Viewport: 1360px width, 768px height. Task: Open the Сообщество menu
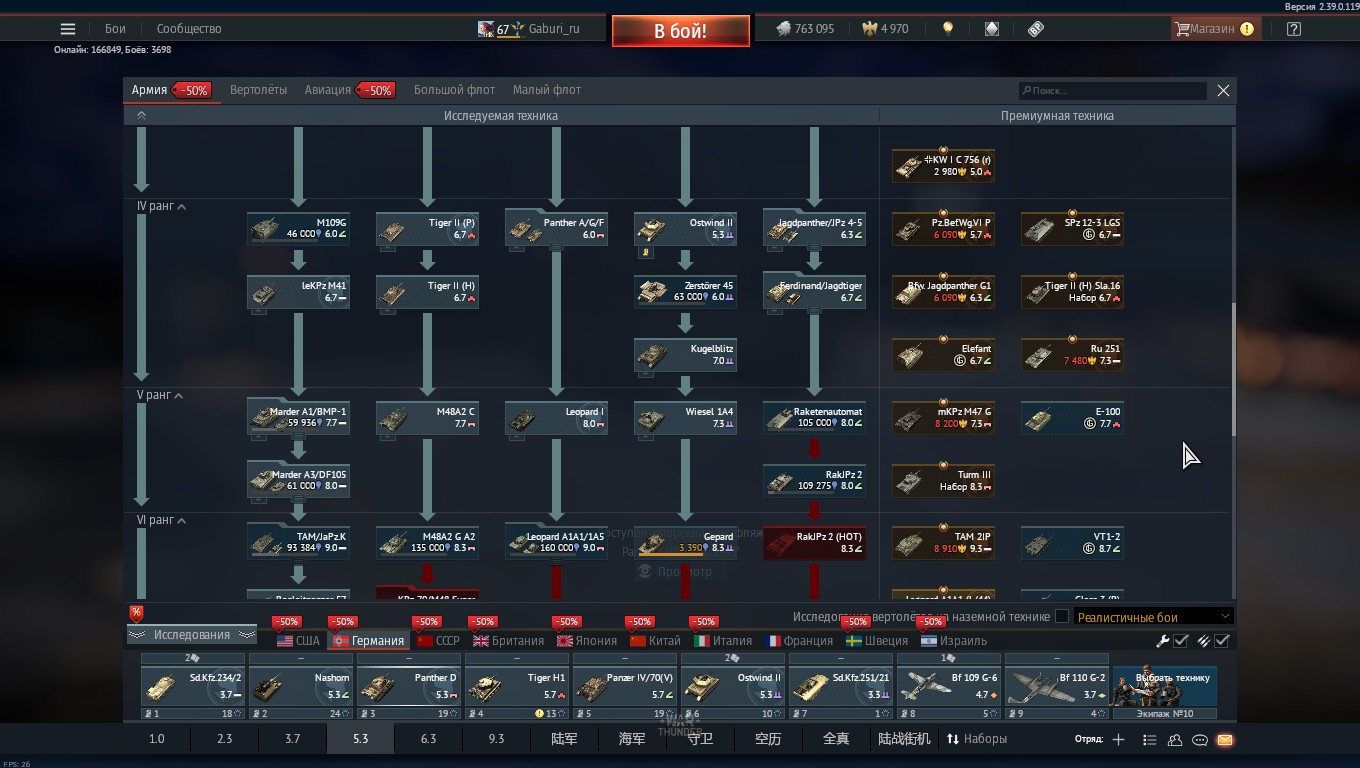pyautogui.click(x=189, y=29)
